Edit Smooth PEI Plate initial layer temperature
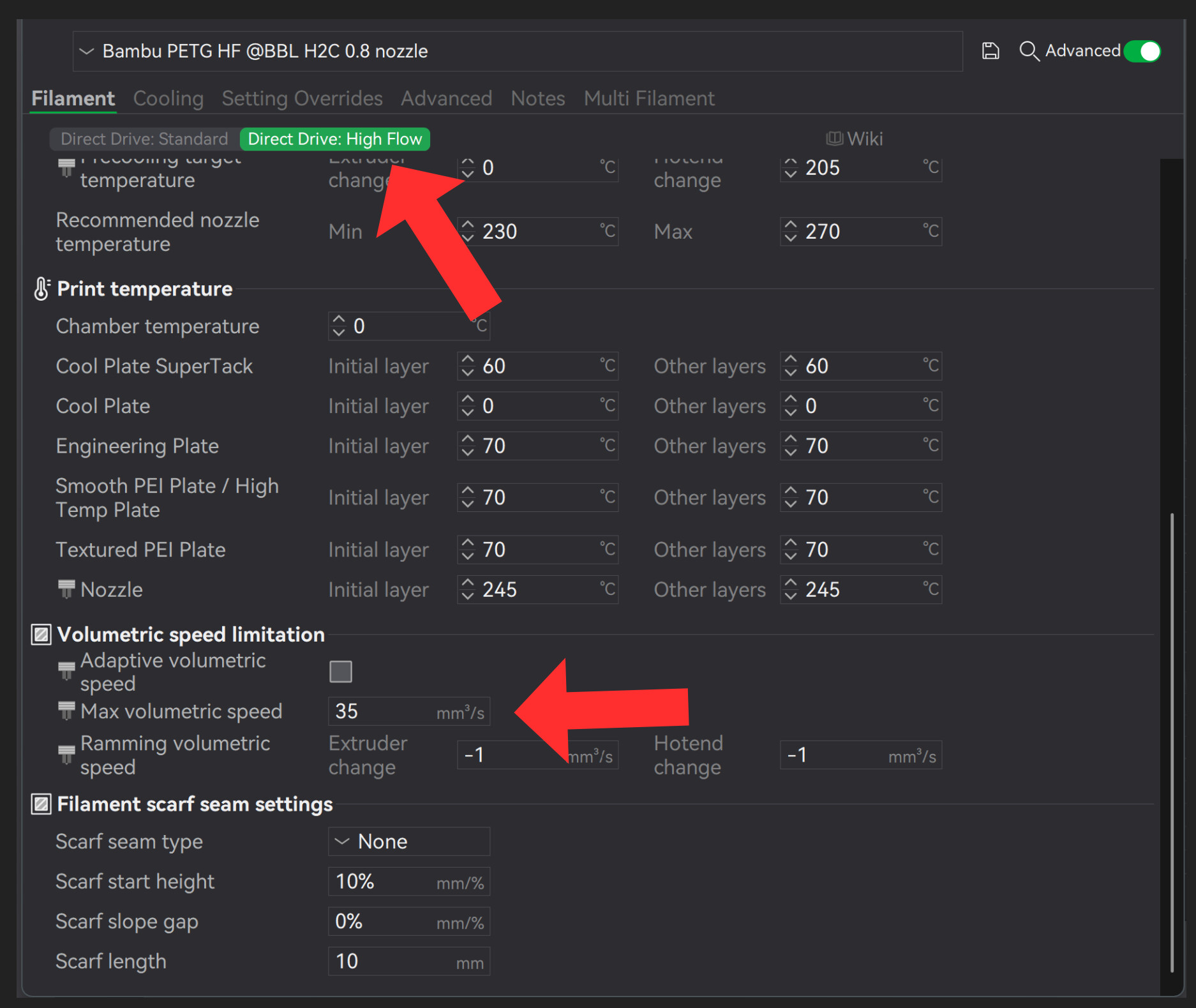 coord(538,497)
